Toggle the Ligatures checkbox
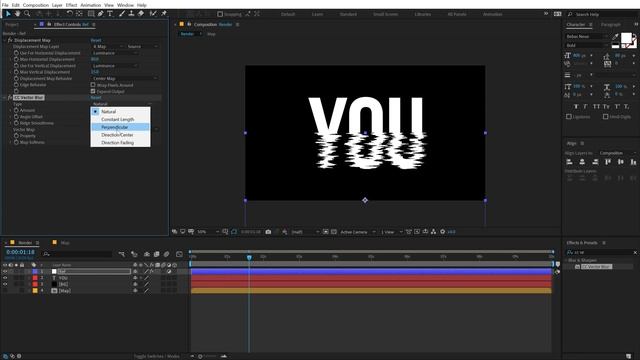Viewport: 640px width, 360px height. [569, 117]
